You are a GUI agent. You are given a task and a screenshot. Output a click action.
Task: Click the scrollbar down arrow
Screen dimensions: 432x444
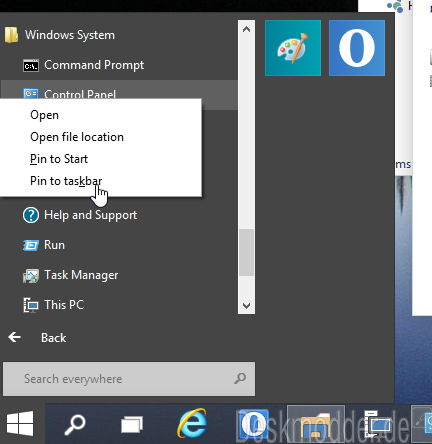(246, 305)
